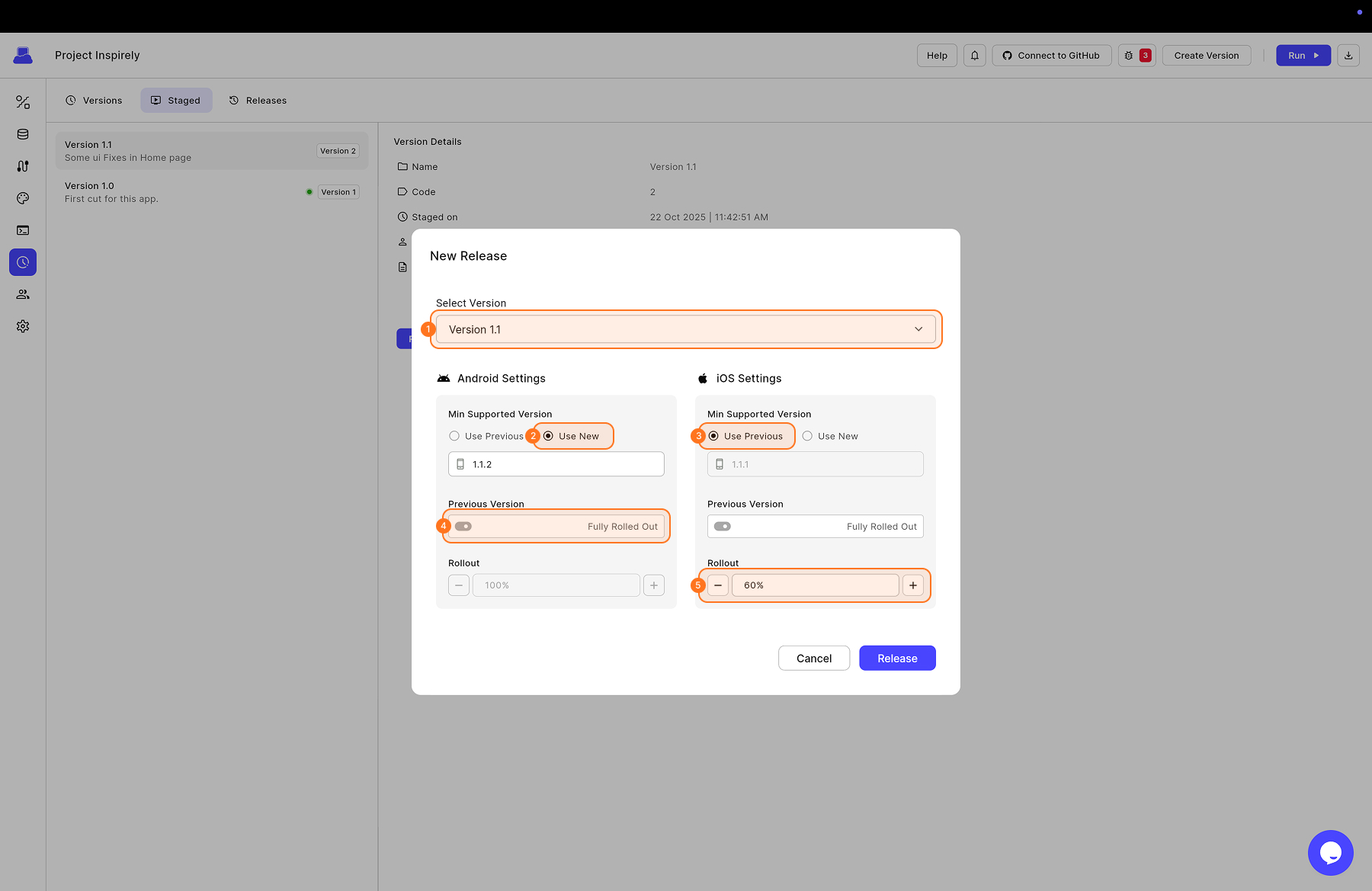Click the download icon button
The width and height of the screenshot is (1372, 891).
pyautogui.click(x=1348, y=56)
